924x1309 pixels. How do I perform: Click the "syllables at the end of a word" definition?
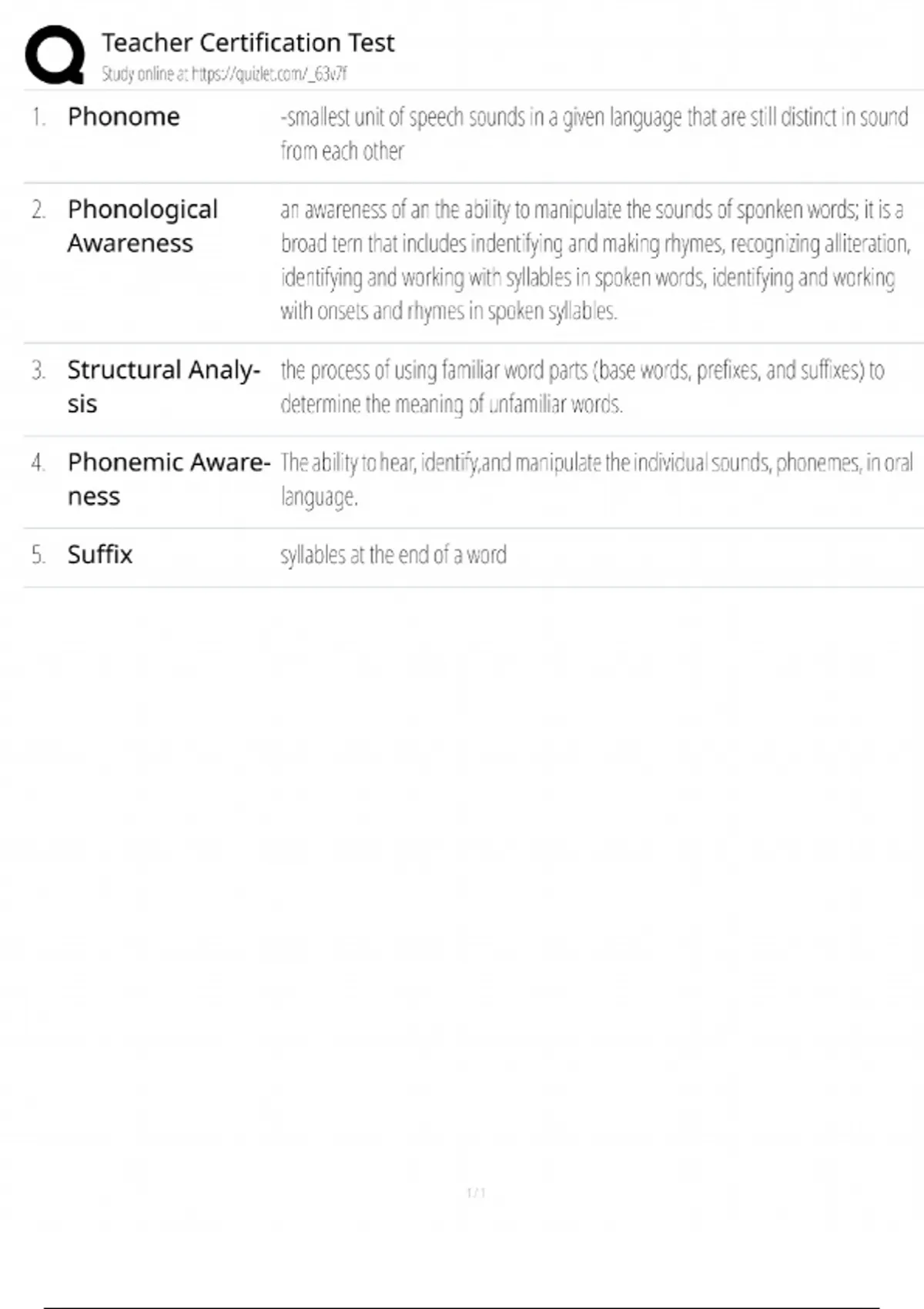[393, 555]
